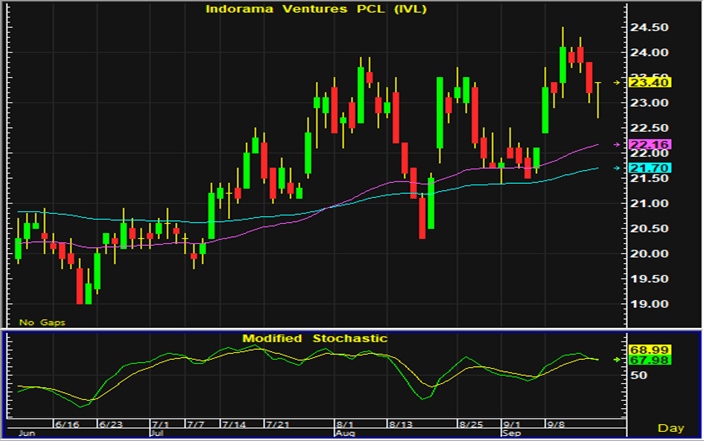Click the 6/16 date on the time axis
The image size is (704, 441).
click(69, 425)
